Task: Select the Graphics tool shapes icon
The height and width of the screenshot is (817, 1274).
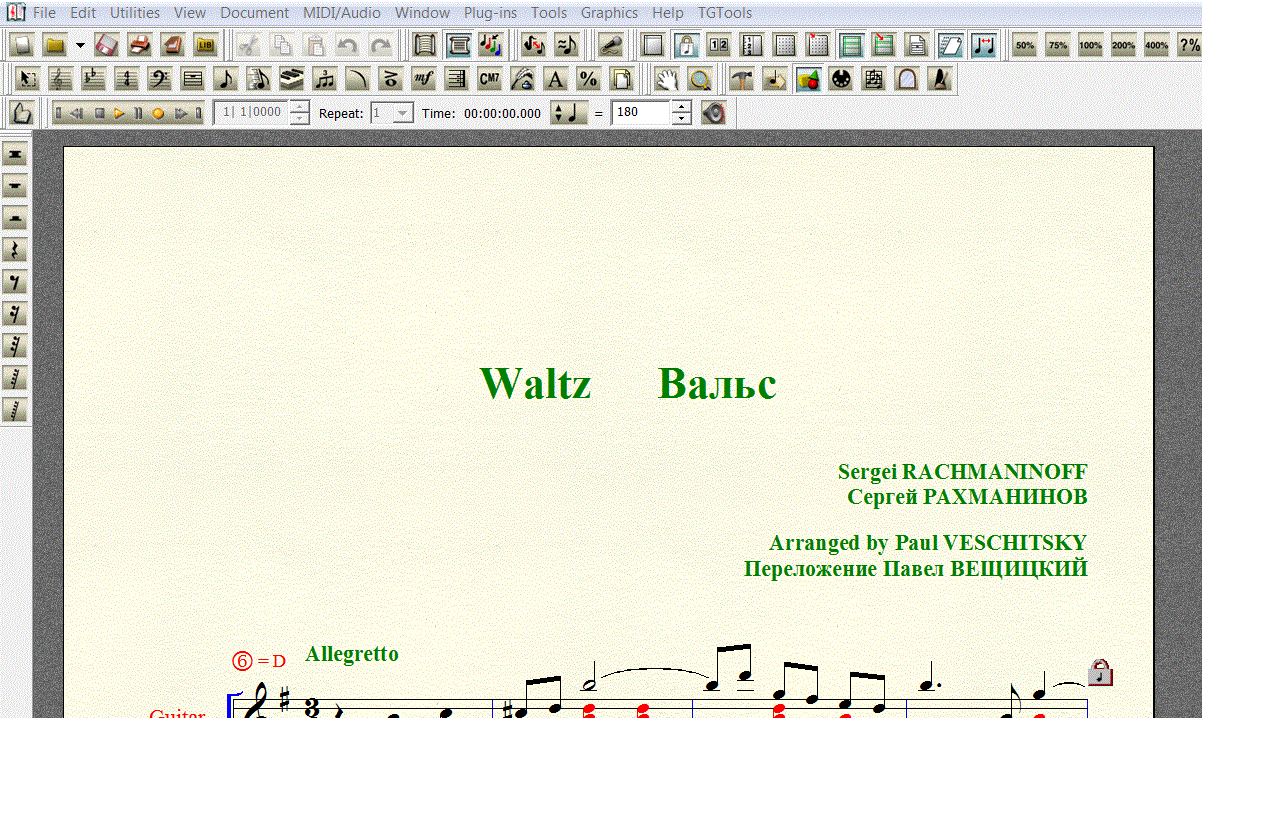Action: [808, 79]
